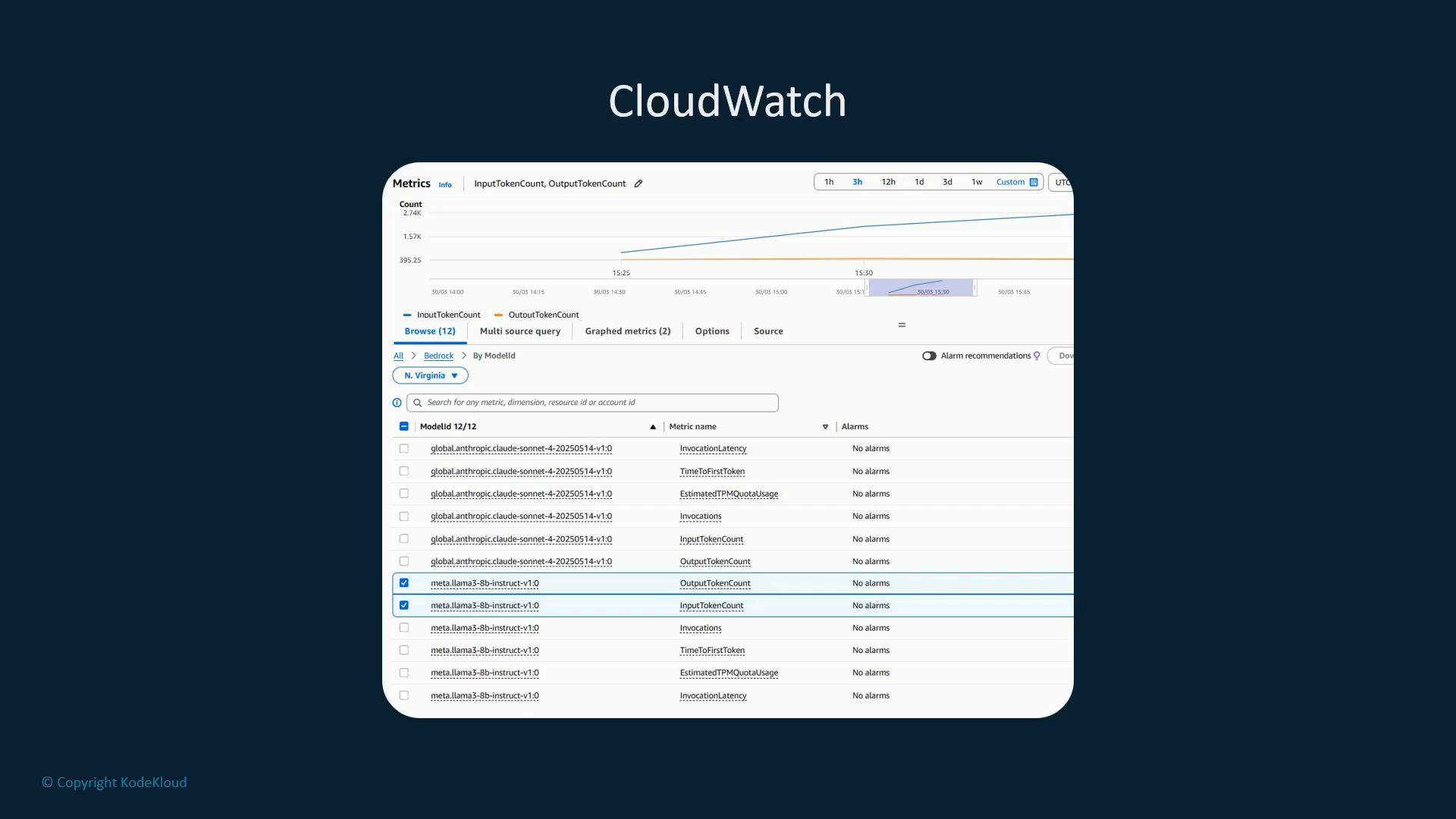Toggle the select-all ModelId header checkbox
The image size is (1456, 819).
pos(404,426)
